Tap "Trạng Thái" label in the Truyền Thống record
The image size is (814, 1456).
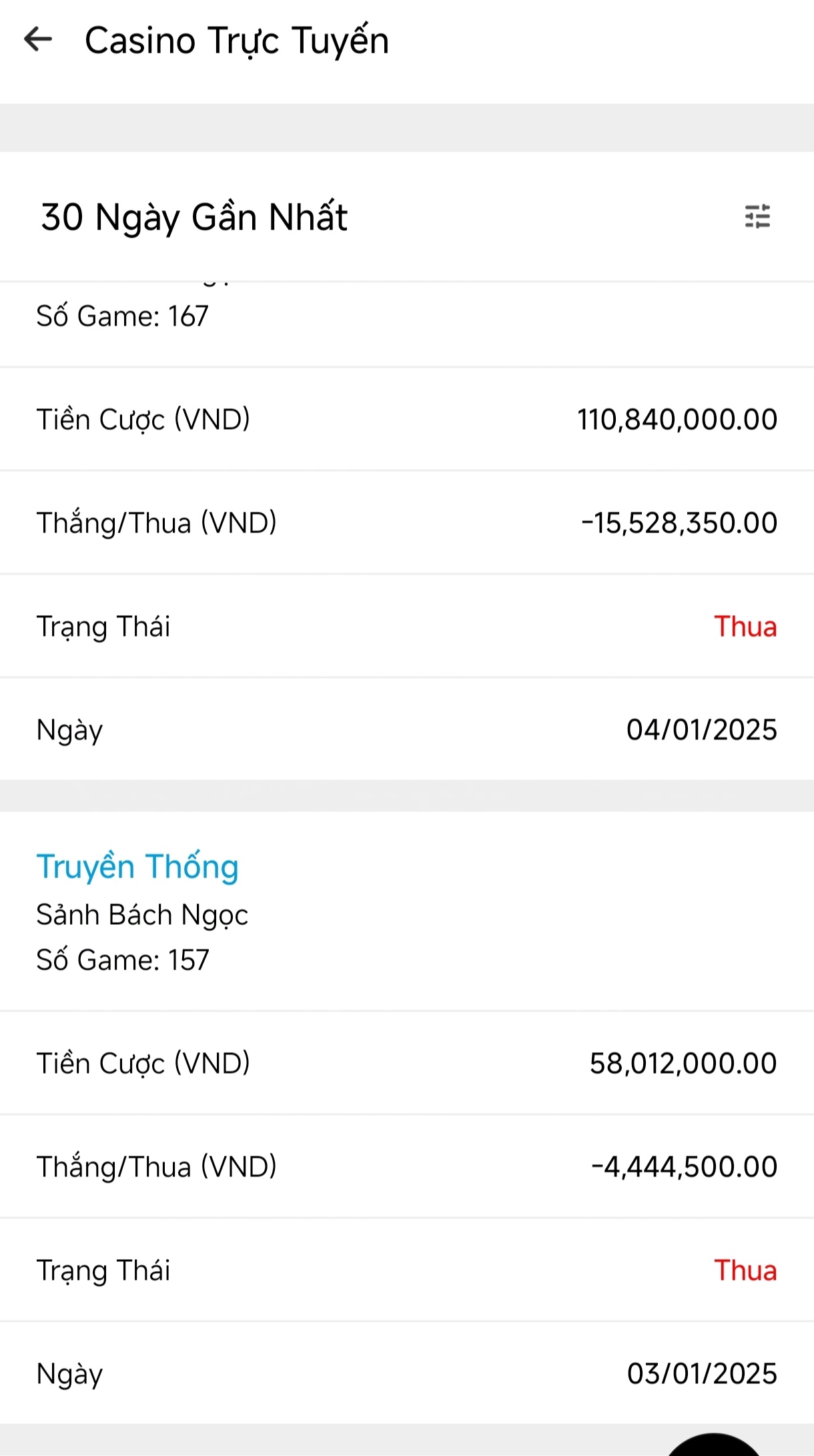103,1270
